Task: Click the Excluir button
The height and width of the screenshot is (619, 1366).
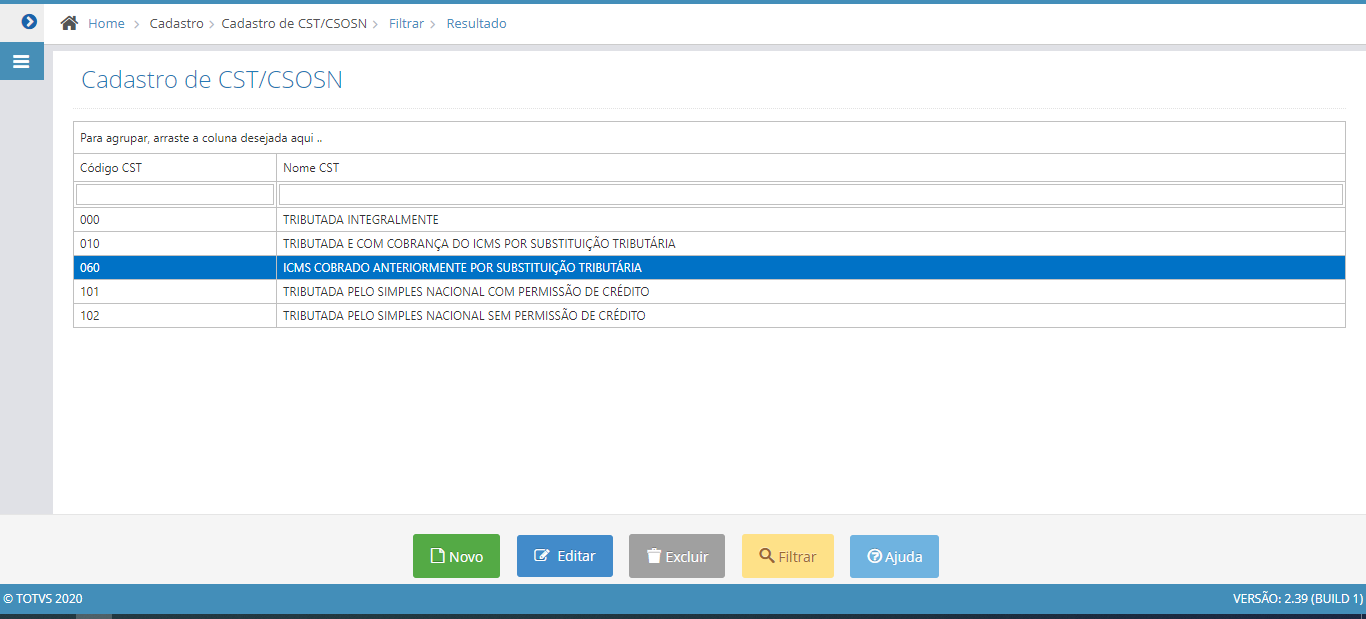Action: [677, 556]
